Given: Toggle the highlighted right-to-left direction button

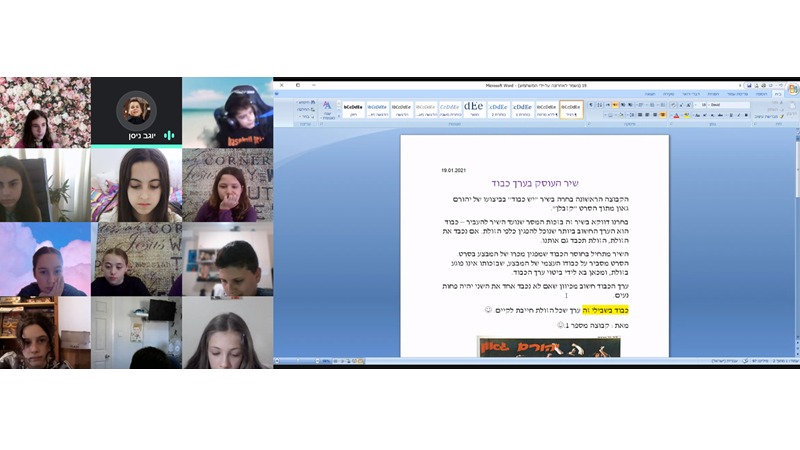Looking at the screenshot, I should click(615, 105).
